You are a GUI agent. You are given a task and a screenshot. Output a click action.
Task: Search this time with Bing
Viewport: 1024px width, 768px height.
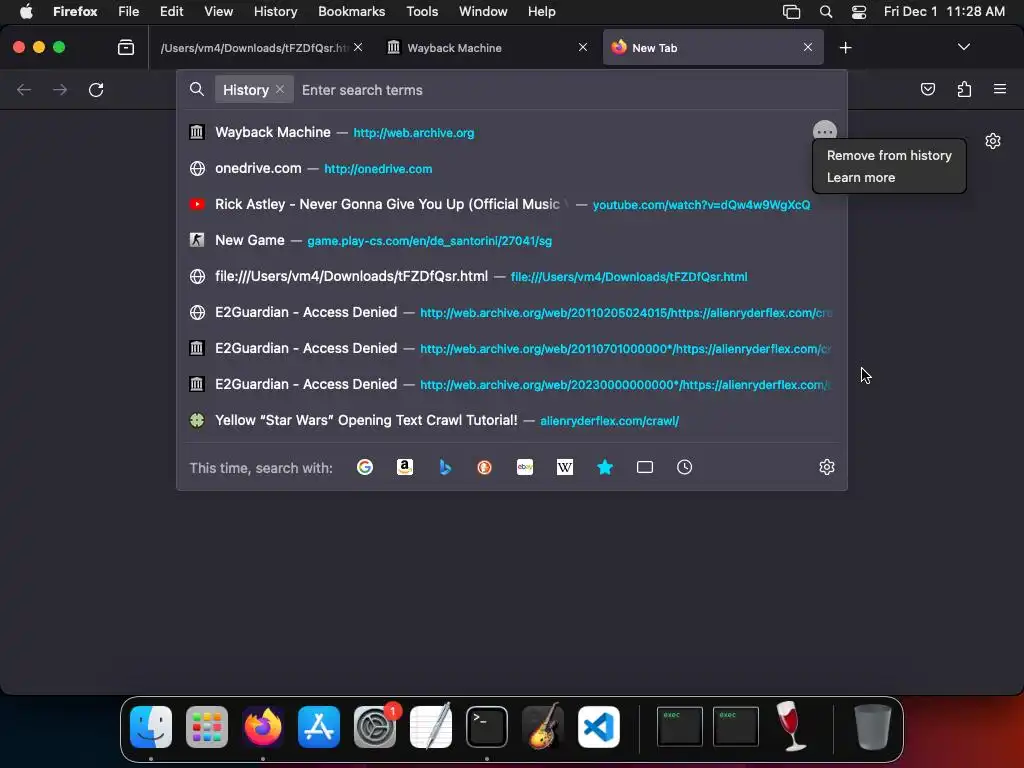pos(445,467)
